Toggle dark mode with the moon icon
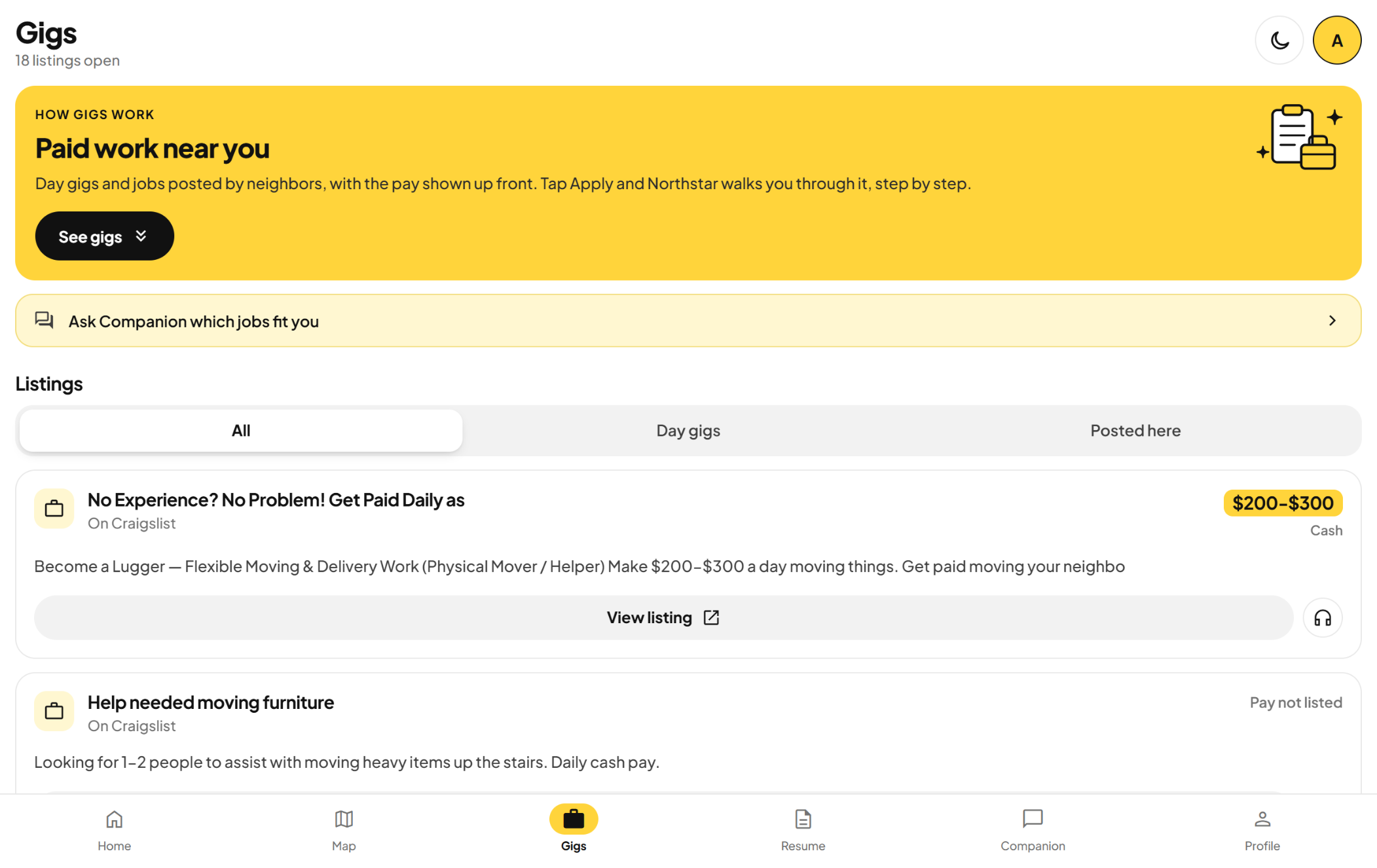This screenshot has height=868, width=1377. pos(1279,41)
